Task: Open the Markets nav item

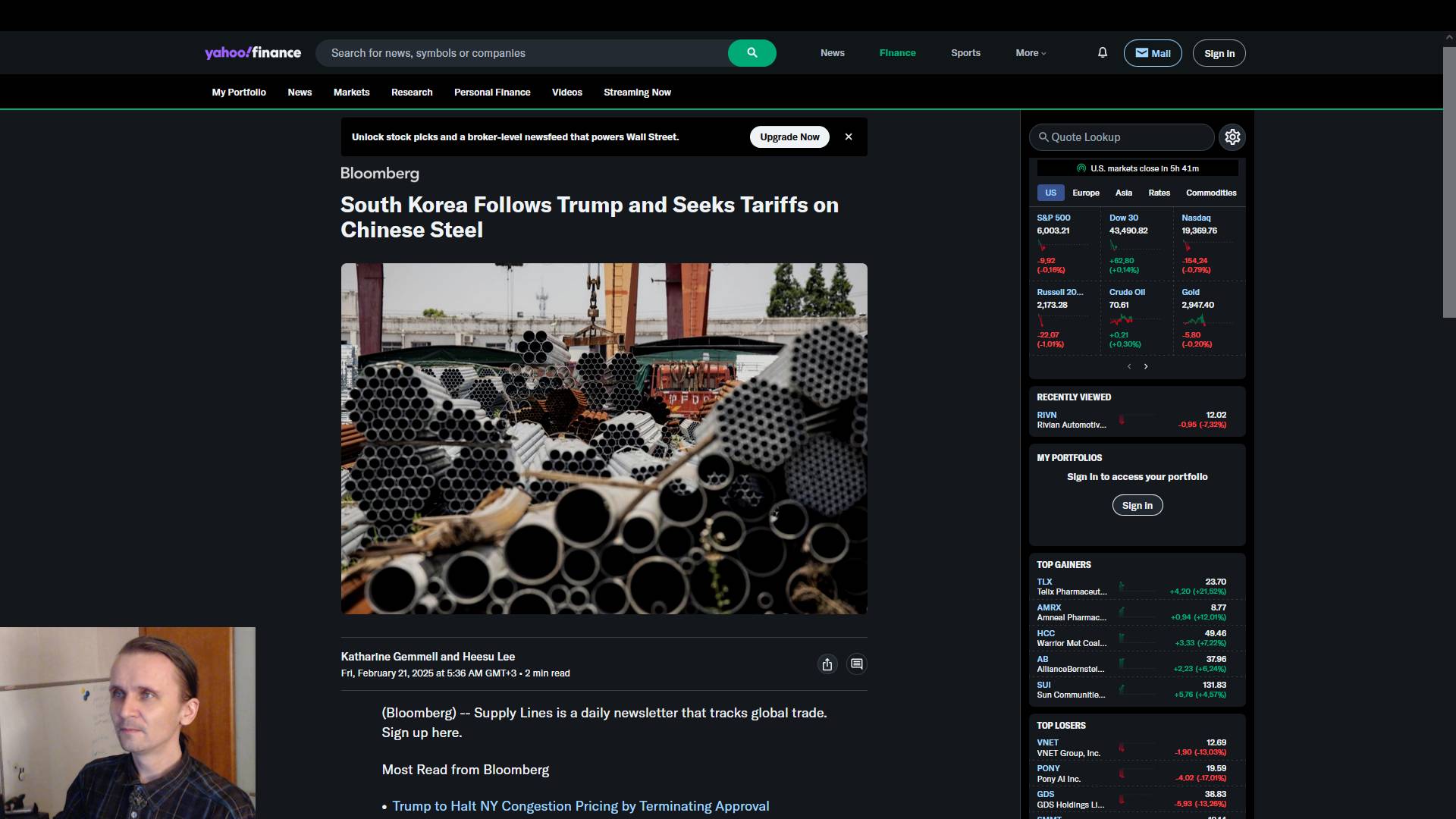Action: click(x=352, y=93)
